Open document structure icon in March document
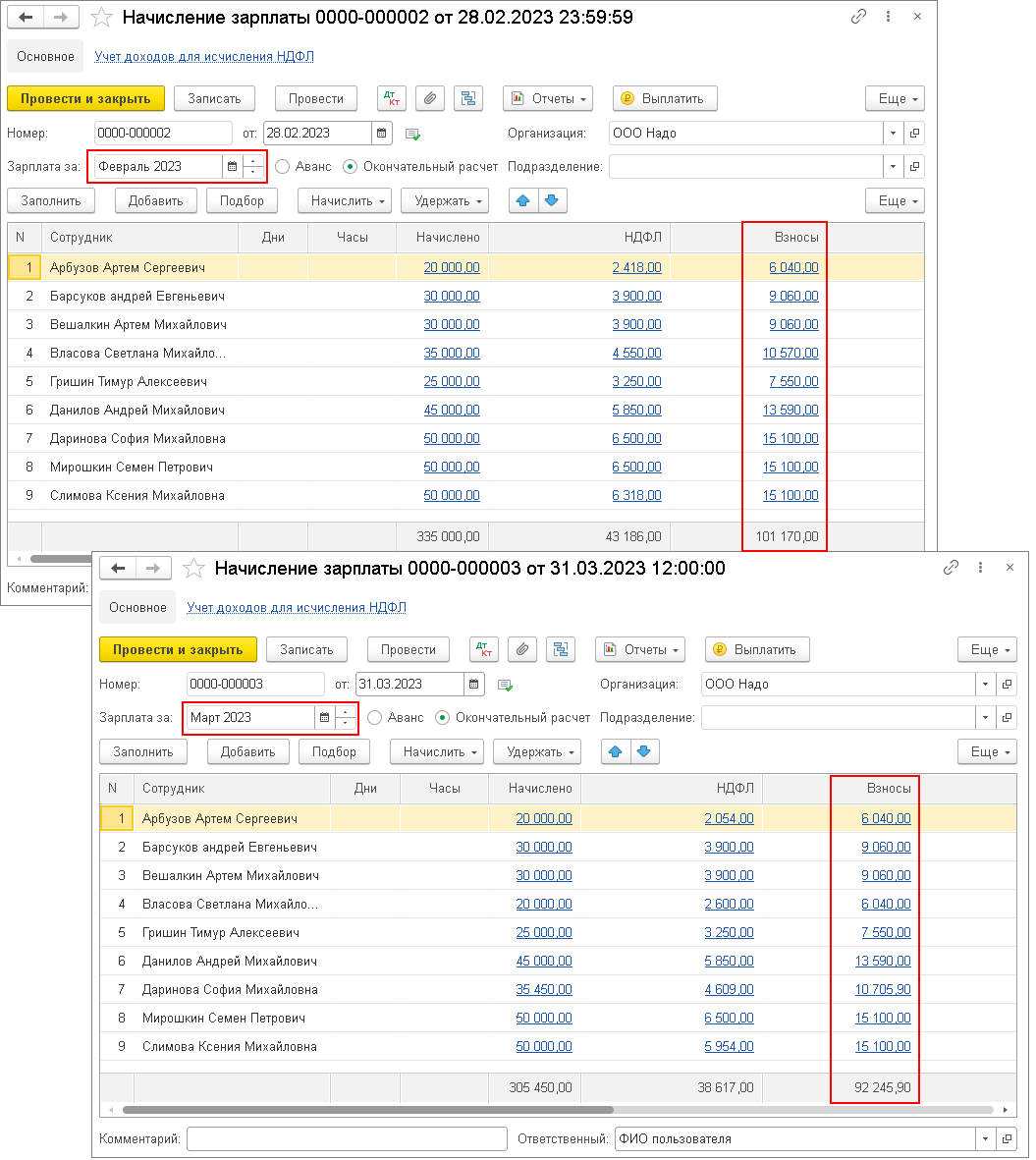This screenshot has width=1036, height=1160. point(561,649)
